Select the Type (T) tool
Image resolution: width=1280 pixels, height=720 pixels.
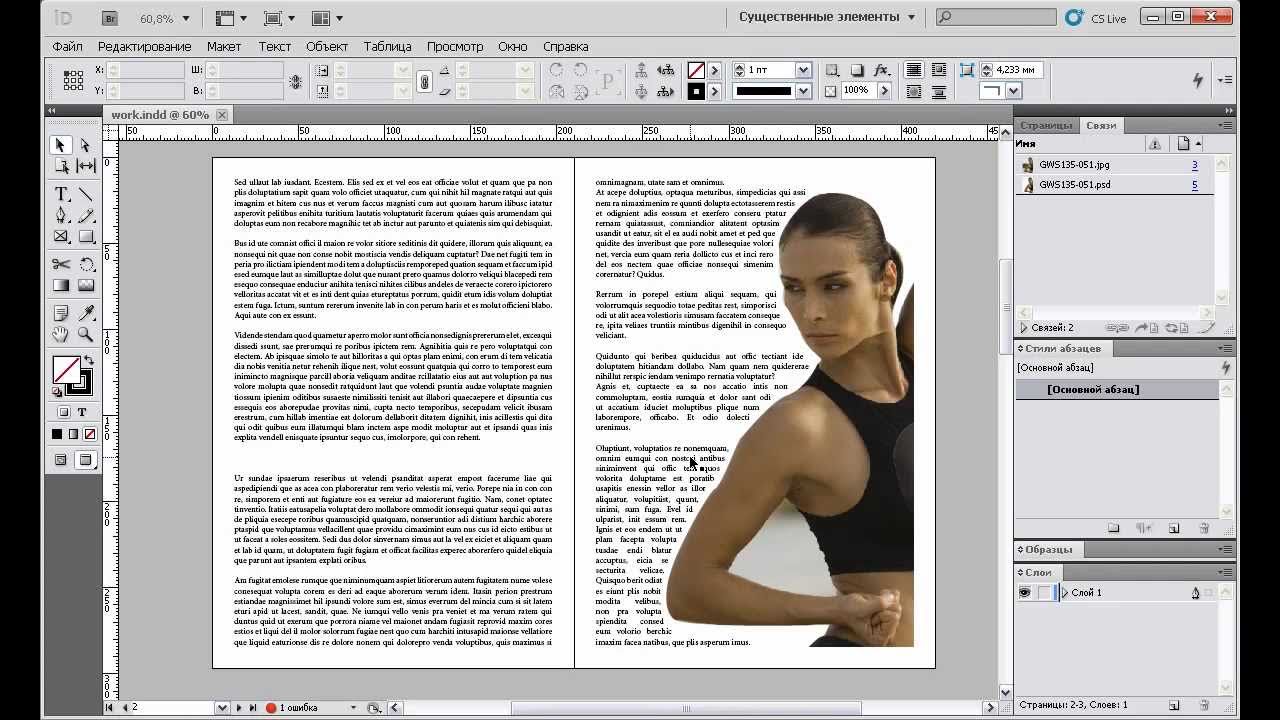tap(61, 194)
